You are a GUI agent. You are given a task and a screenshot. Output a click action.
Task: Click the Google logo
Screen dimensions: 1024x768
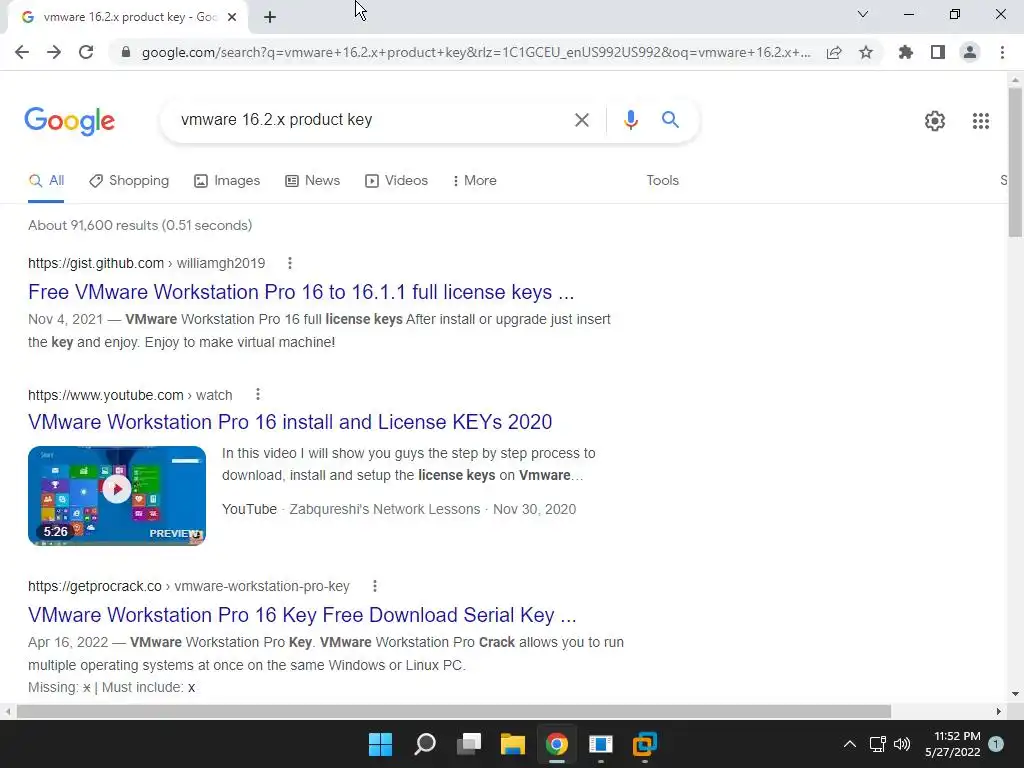click(x=70, y=121)
